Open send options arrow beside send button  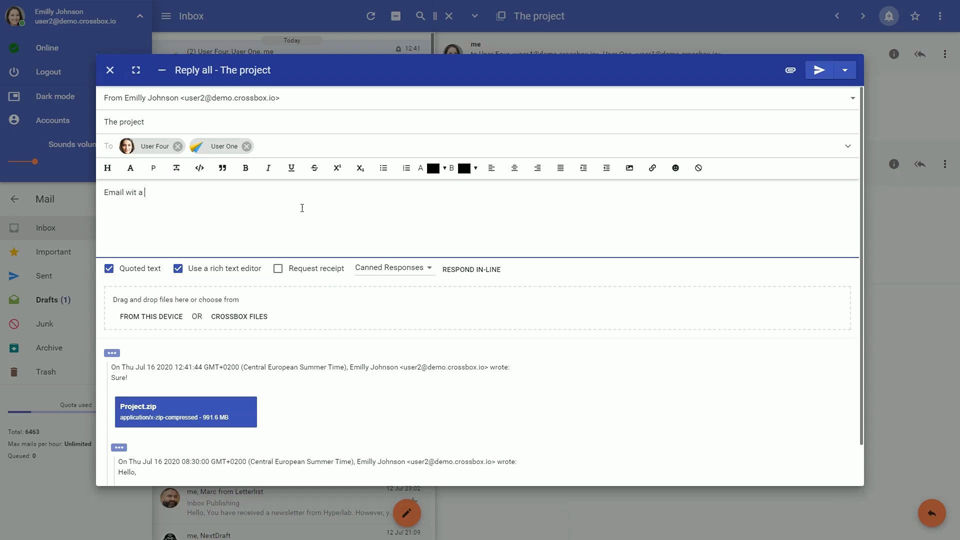(x=845, y=70)
